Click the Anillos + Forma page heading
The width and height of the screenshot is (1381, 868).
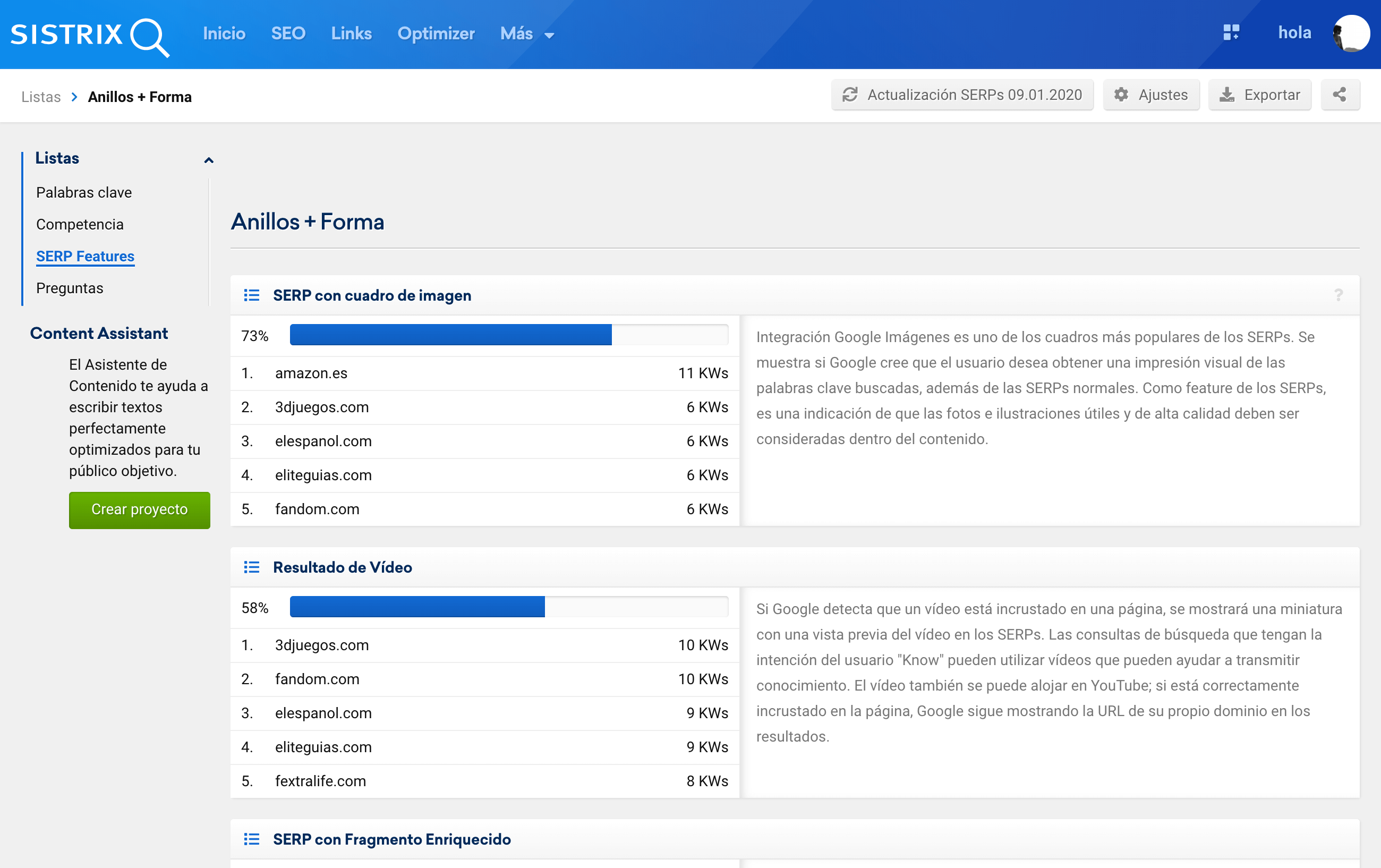pyautogui.click(x=308, y=222)
